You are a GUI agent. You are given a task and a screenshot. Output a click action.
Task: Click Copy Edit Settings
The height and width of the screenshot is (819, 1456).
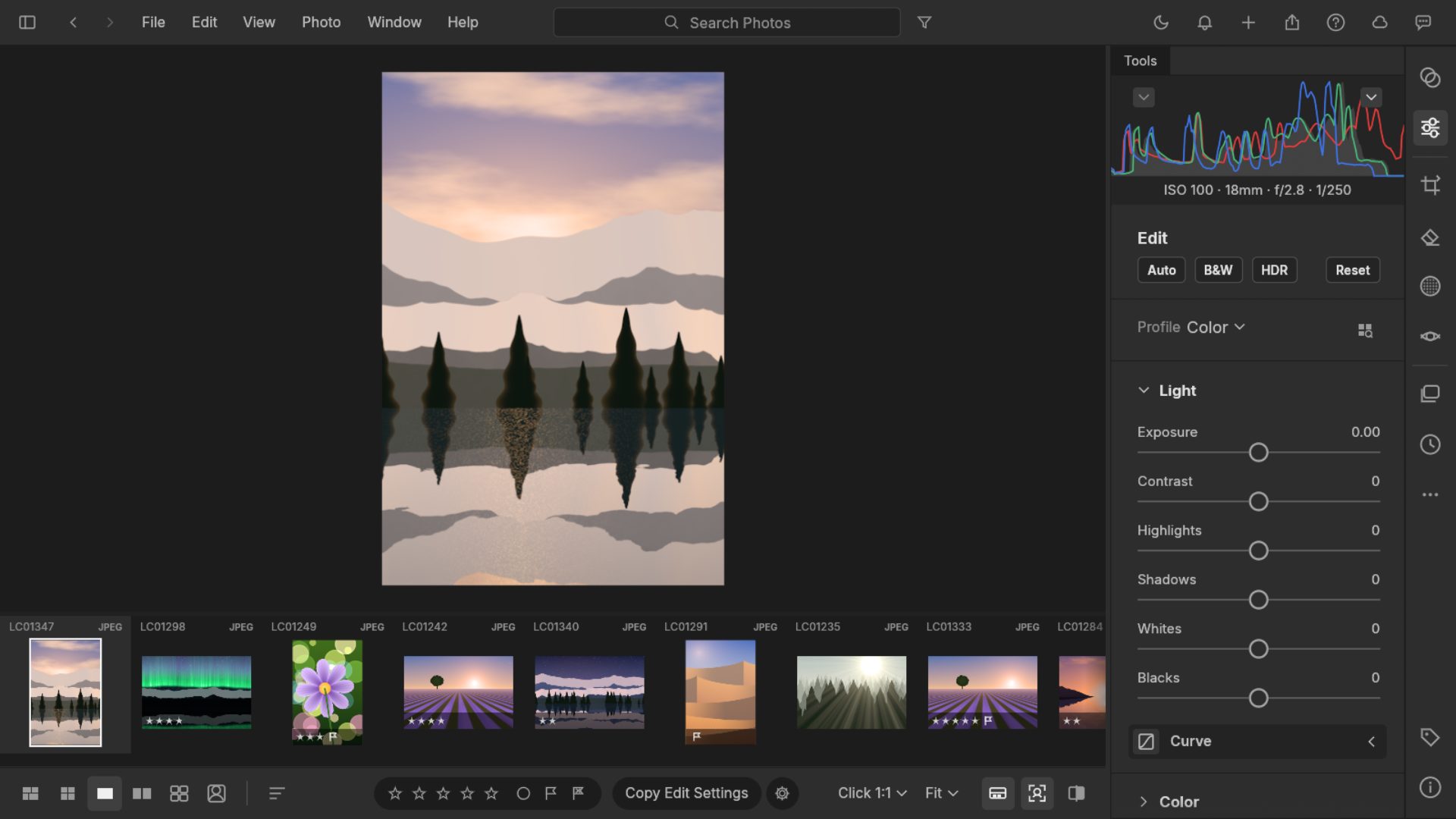(x=686, y=793)
